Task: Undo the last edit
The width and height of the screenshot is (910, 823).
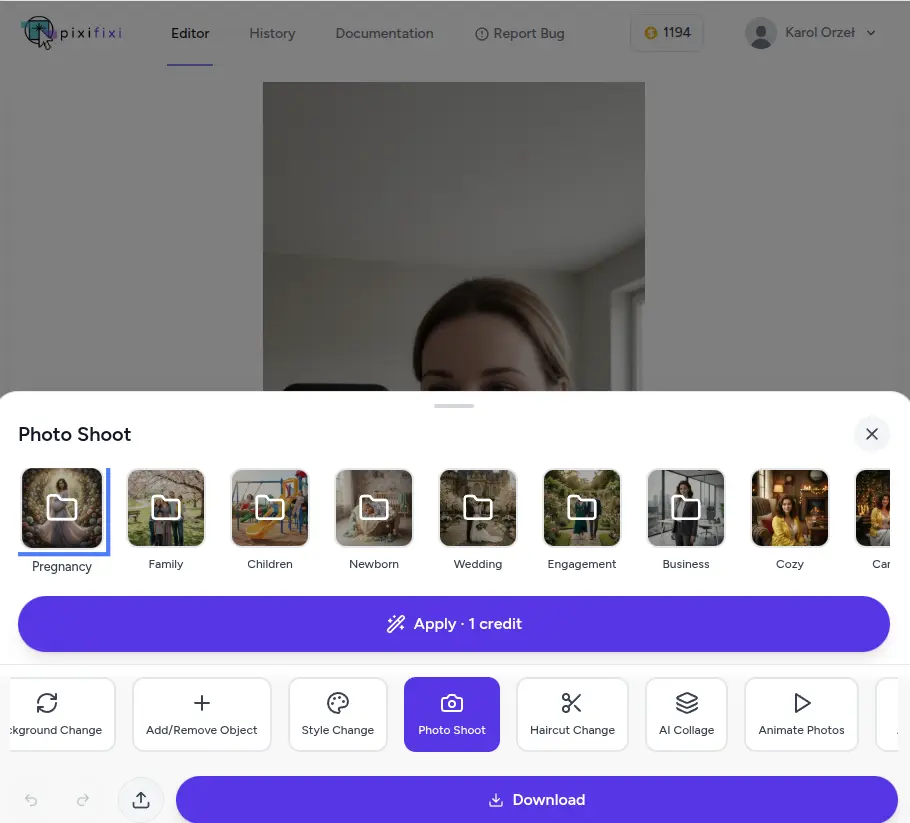Action: (x=31, y=800)
